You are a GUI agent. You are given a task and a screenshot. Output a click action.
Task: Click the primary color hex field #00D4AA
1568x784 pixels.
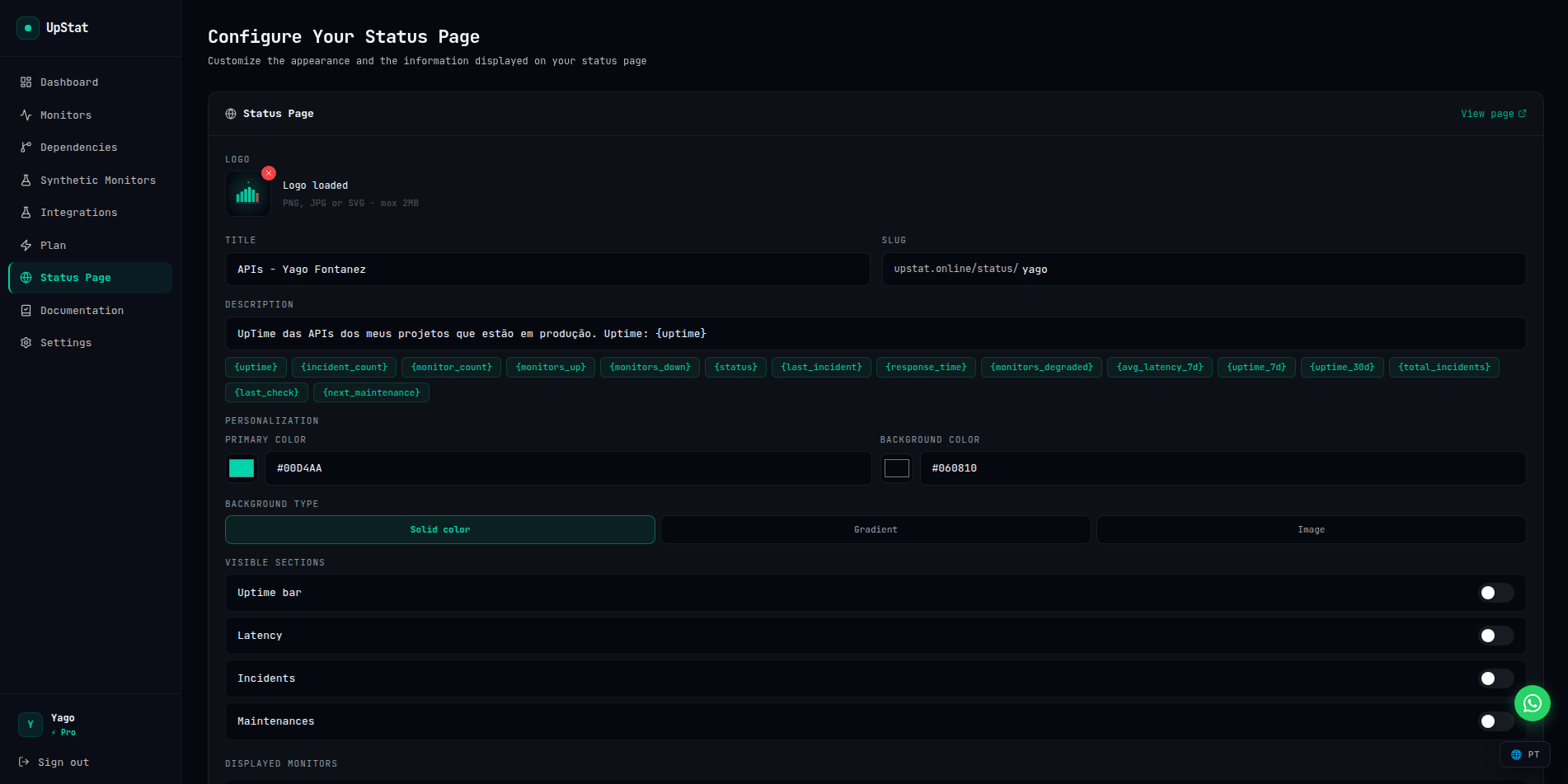click(568, 468)
